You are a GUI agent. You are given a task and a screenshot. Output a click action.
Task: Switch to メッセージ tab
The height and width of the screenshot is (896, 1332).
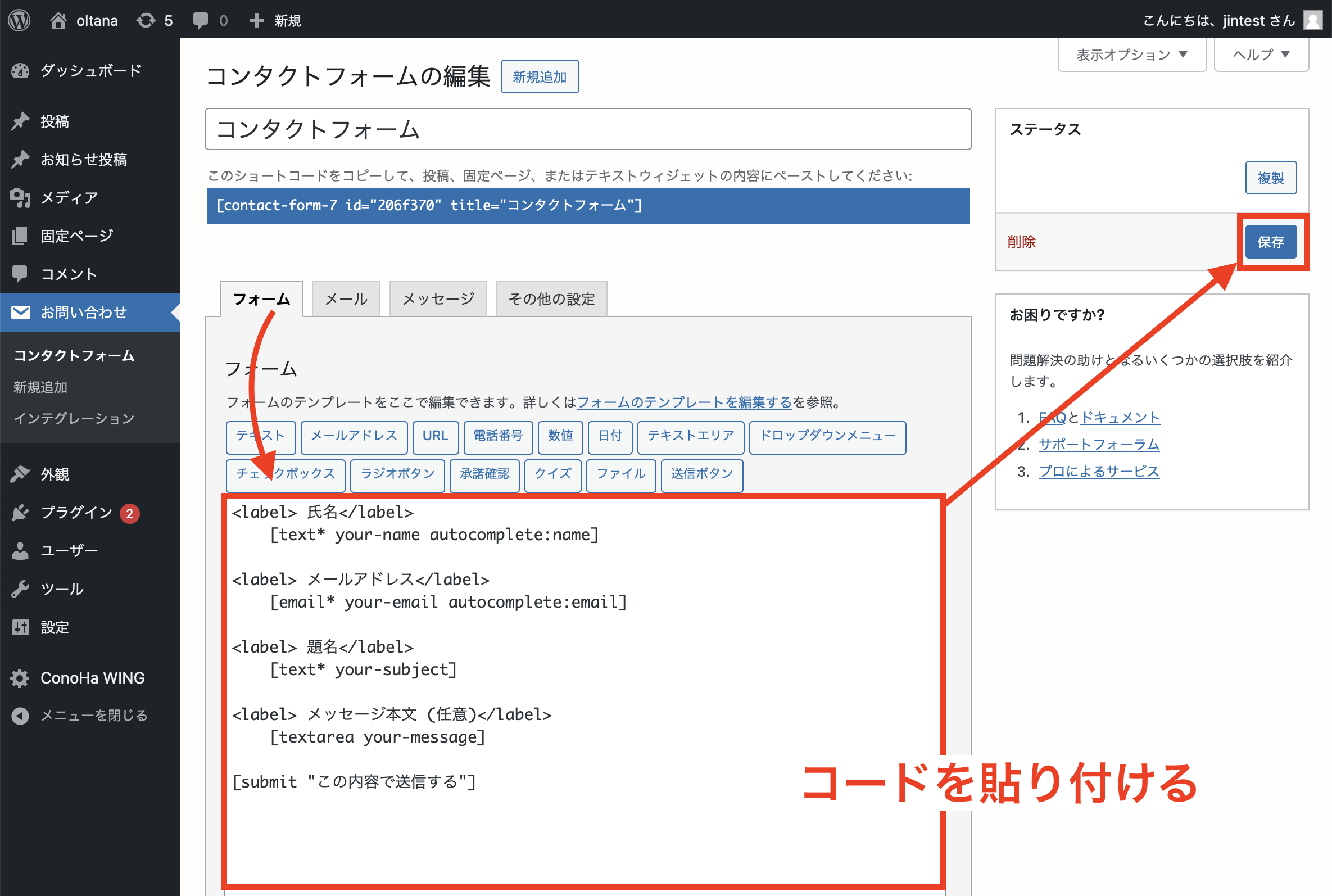pyautogui.click(x=438, y=299)
